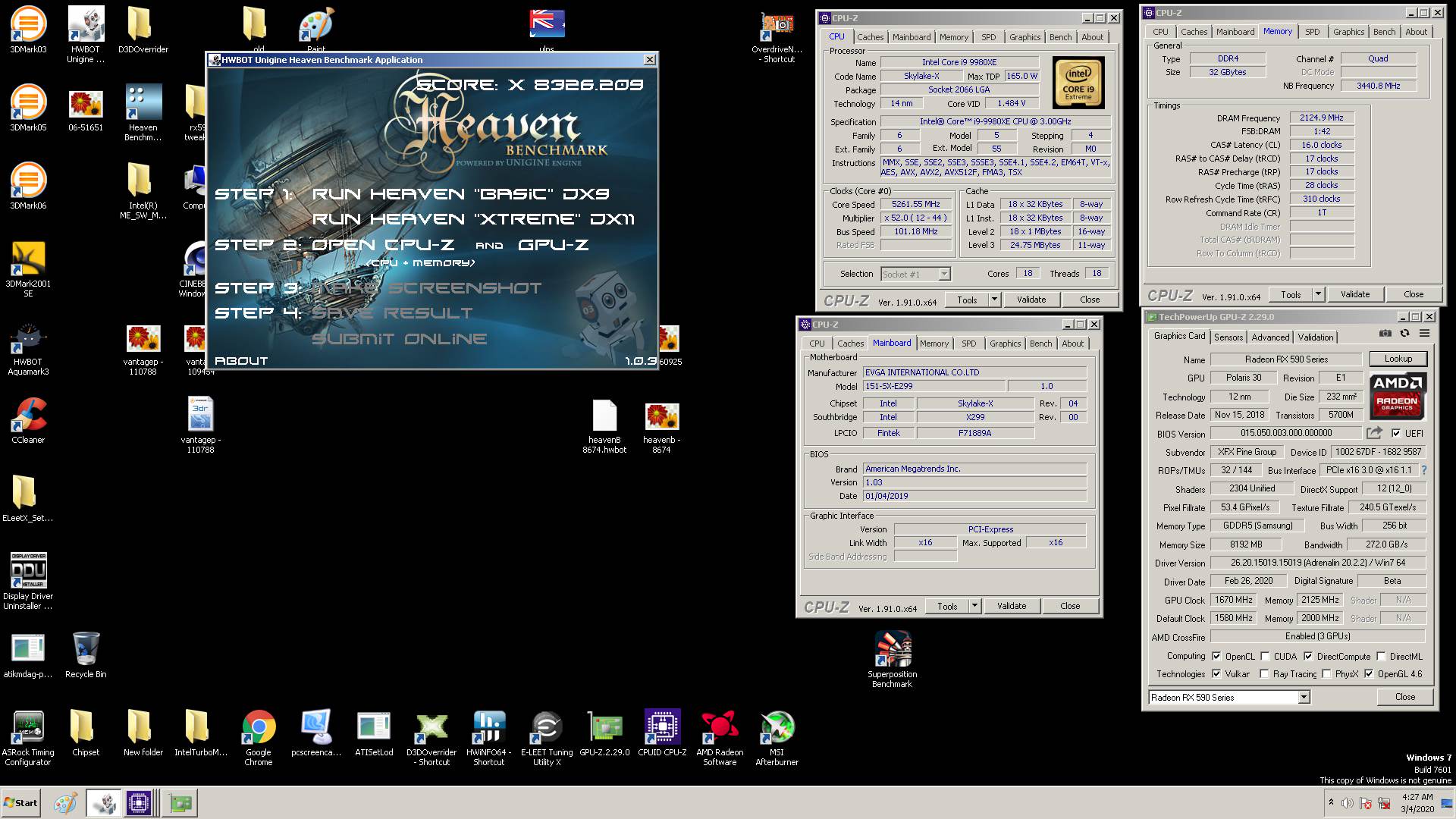Viewport: 1456px width, 819px height.
Task: Select the GPU-Z.2.29.0 desktop icon
Action: [x=604, y=733]
